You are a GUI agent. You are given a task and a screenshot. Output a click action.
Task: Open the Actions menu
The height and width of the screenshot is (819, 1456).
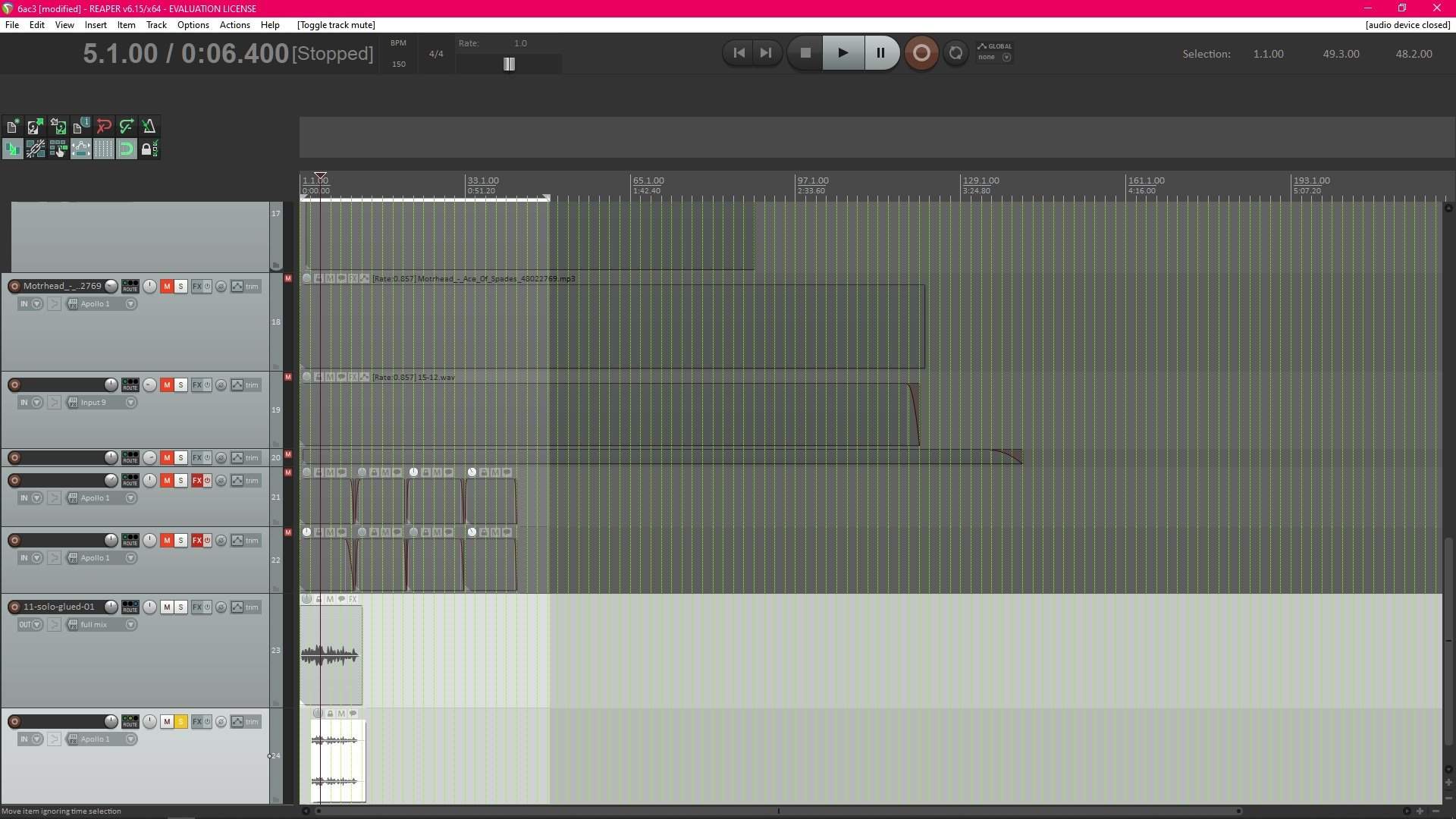click(x=234, y=25)
